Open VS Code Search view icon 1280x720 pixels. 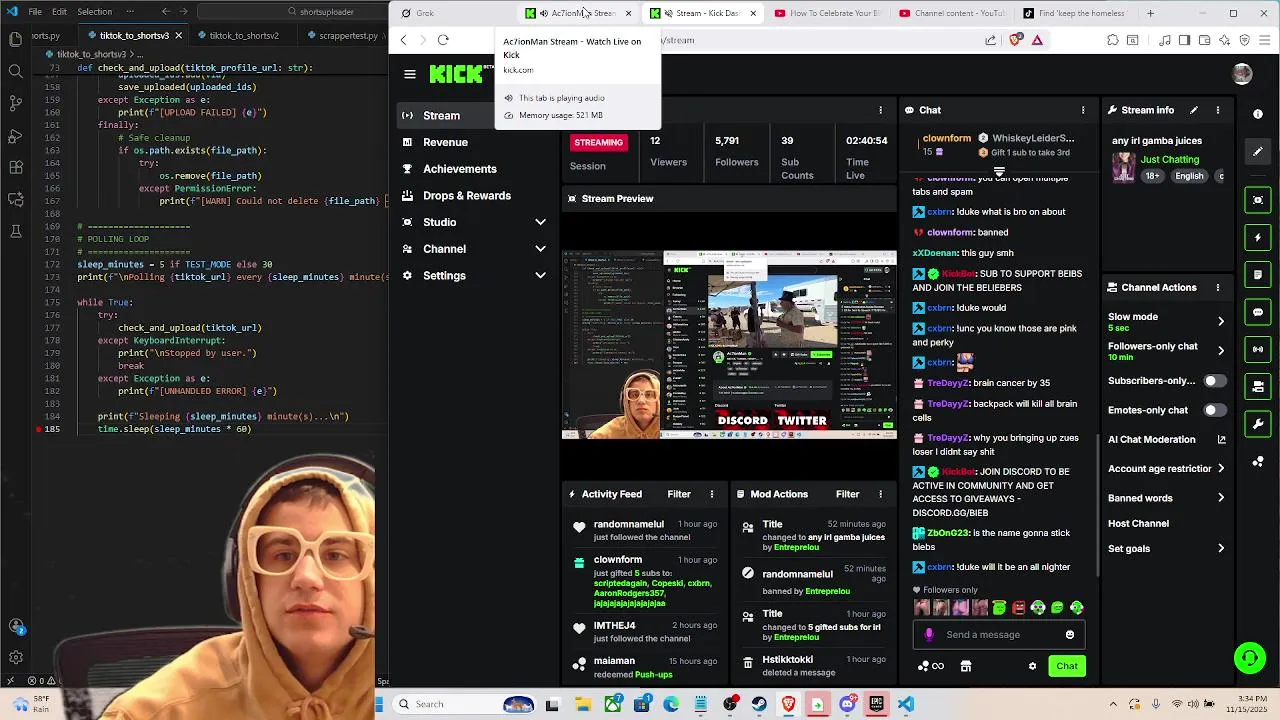[x=15, y=71]
